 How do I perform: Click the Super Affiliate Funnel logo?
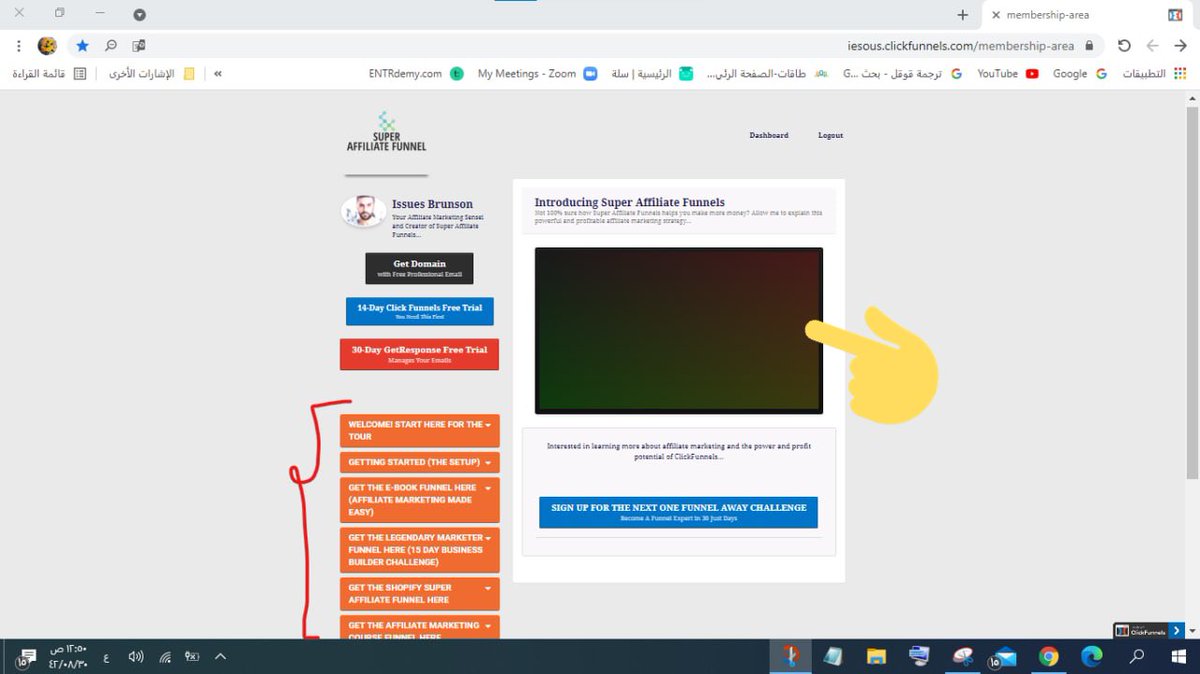pyautogui.click(x=386, y=131)
